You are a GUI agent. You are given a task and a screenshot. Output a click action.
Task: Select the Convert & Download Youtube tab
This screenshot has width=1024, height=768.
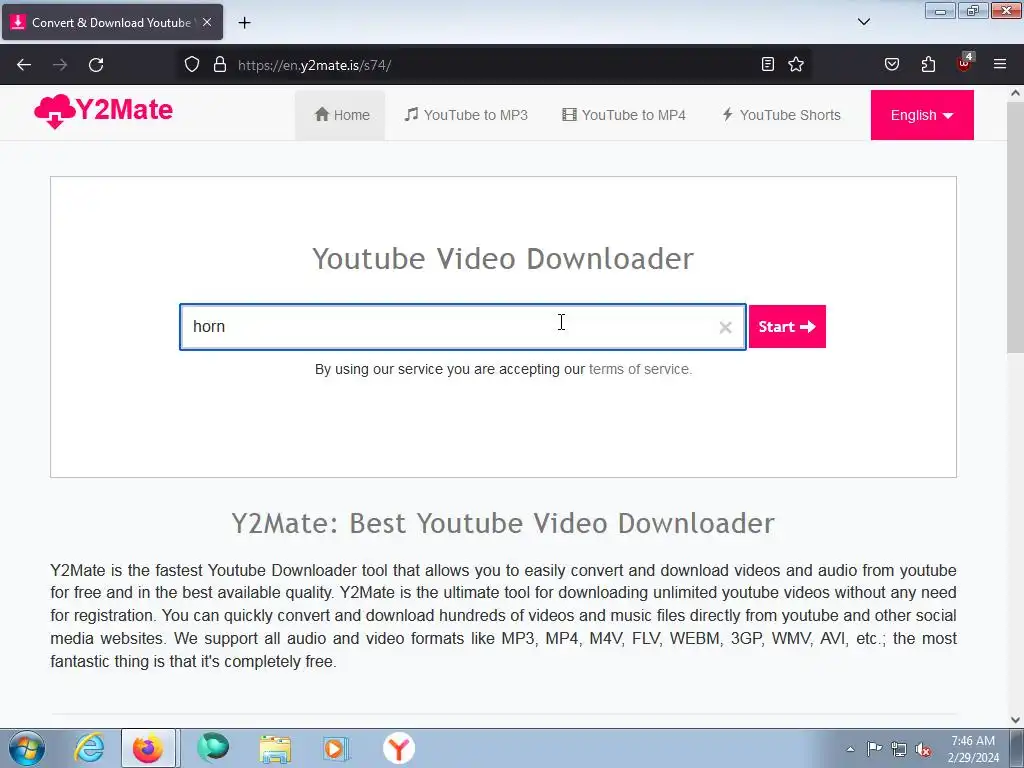coord(112,22)
